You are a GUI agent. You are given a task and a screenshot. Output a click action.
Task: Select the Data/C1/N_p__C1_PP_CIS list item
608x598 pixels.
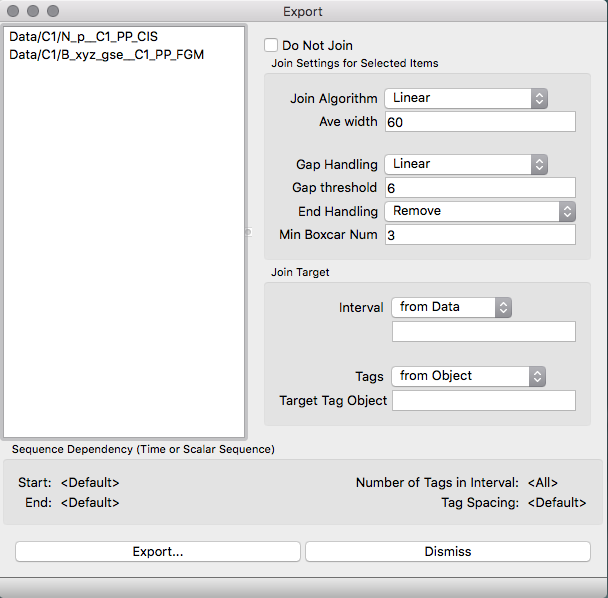[x=83, y=37]
